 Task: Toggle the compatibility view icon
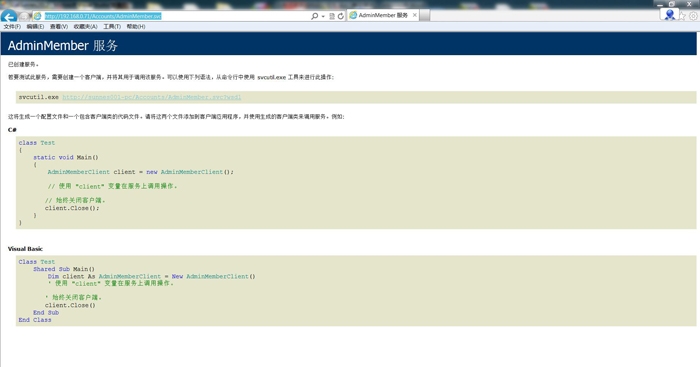[332, 16]
